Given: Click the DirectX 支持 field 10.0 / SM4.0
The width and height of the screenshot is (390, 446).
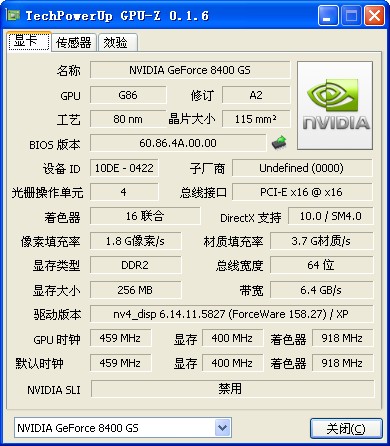Looking at the screenshot, I should coord(331,216).
